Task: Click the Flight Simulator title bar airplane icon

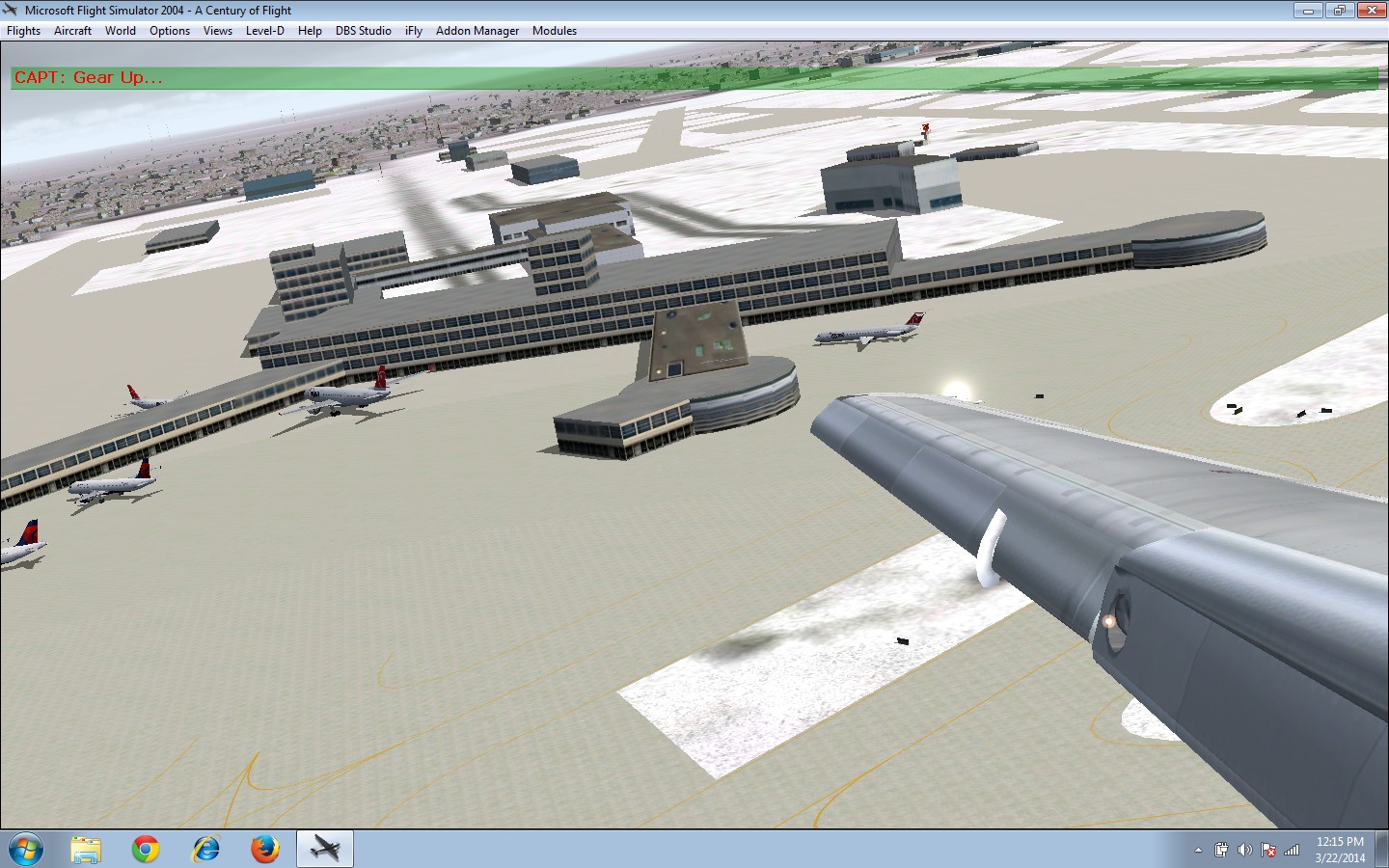Action: click(11, 11)
